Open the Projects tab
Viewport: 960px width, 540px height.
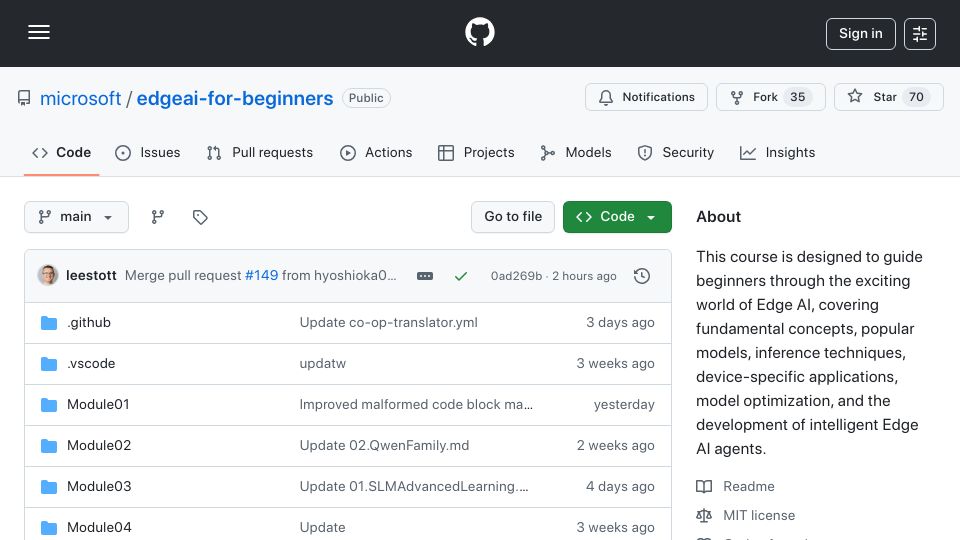(x=476, y=152)
